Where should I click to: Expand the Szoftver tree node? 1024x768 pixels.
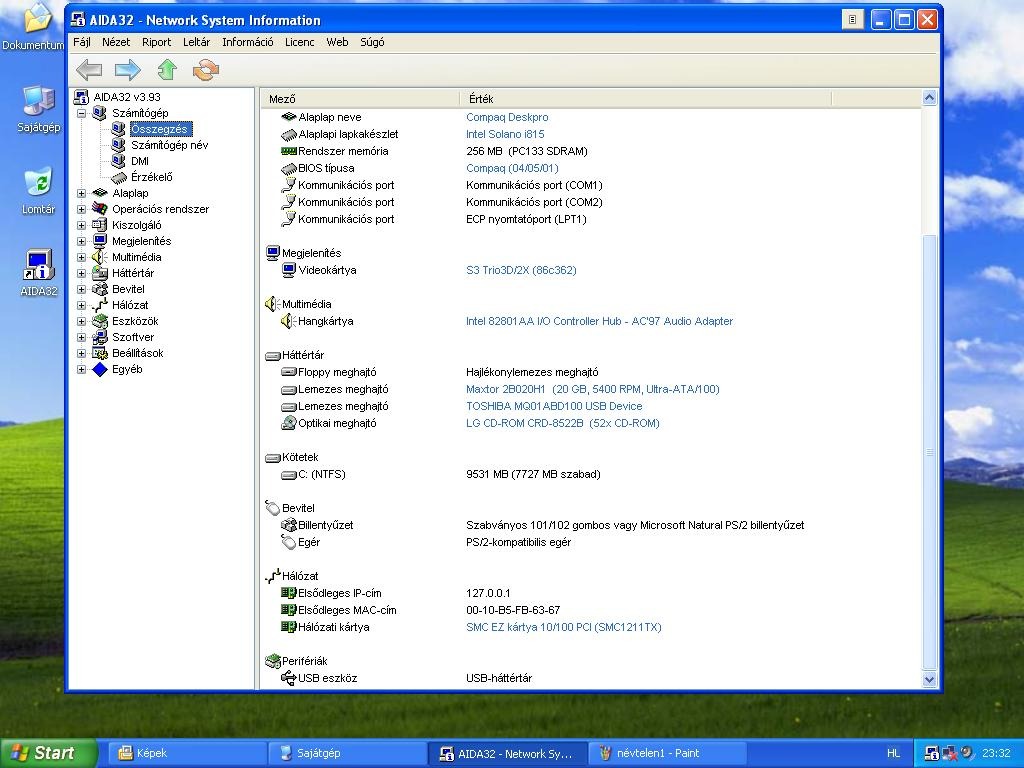82,338
